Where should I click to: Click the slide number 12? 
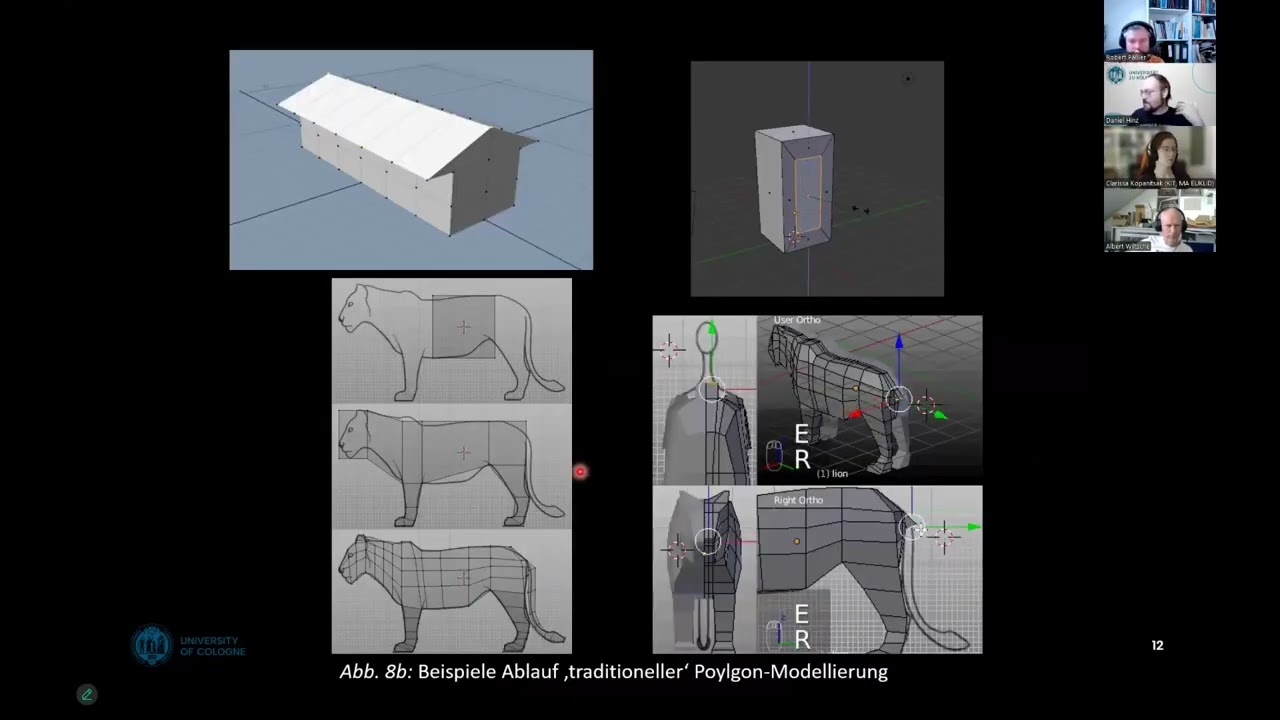coord(1157,646)
